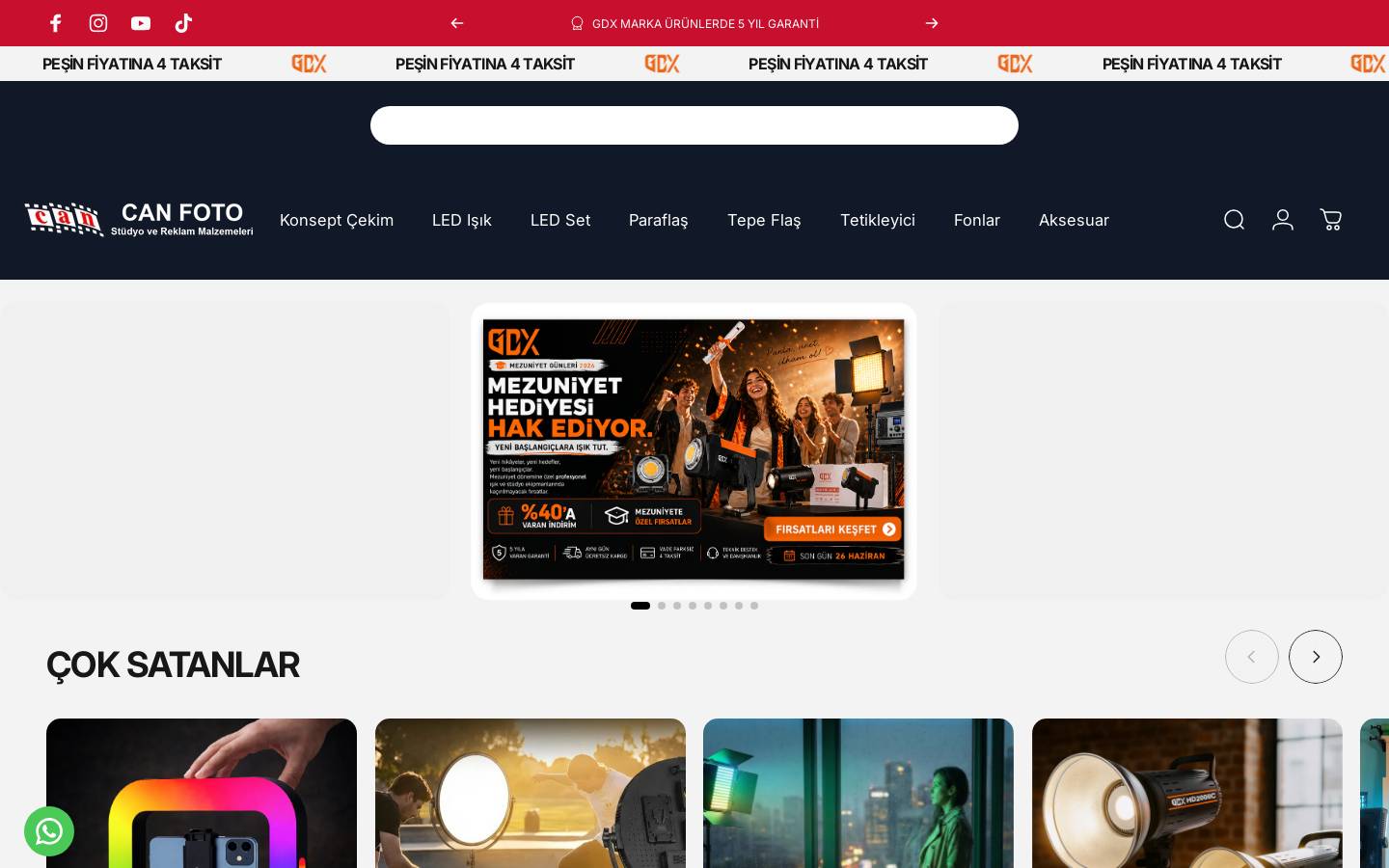Jump to the last slide dot
The height and width of the screenshot is (868, 1389).
[x=754, y=606]
